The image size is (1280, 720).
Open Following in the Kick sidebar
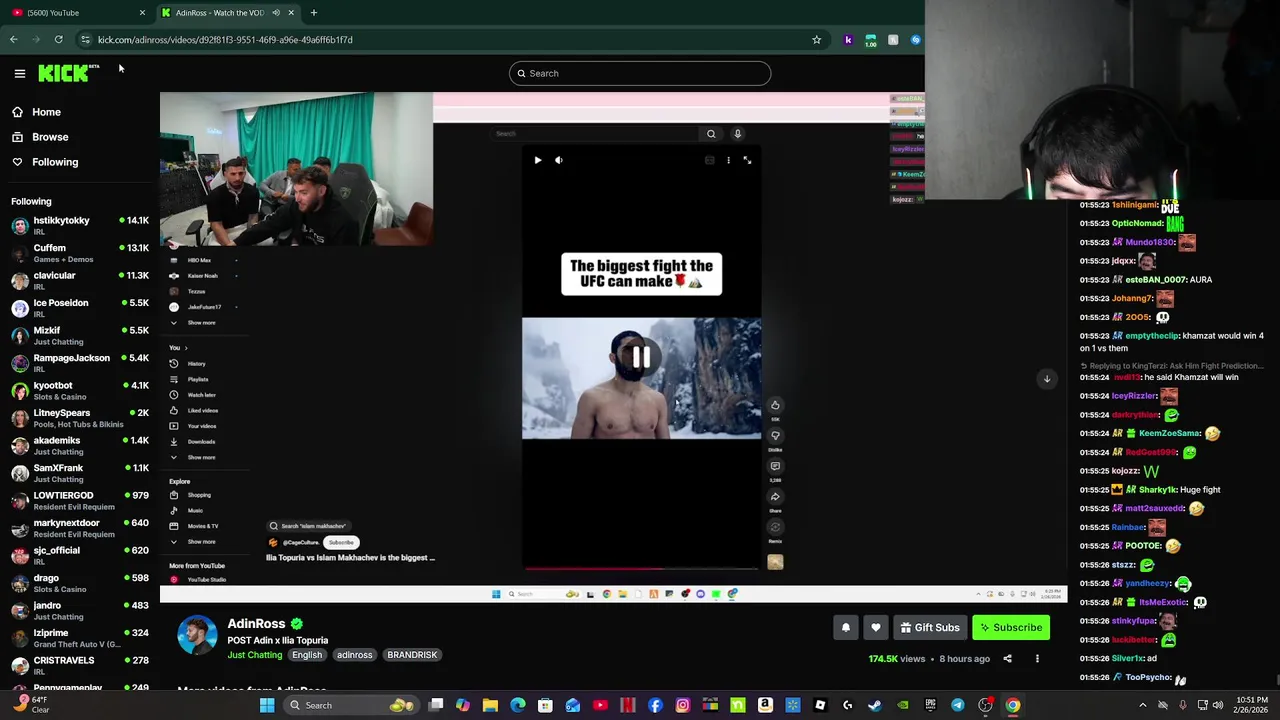[x=45, y=162]
